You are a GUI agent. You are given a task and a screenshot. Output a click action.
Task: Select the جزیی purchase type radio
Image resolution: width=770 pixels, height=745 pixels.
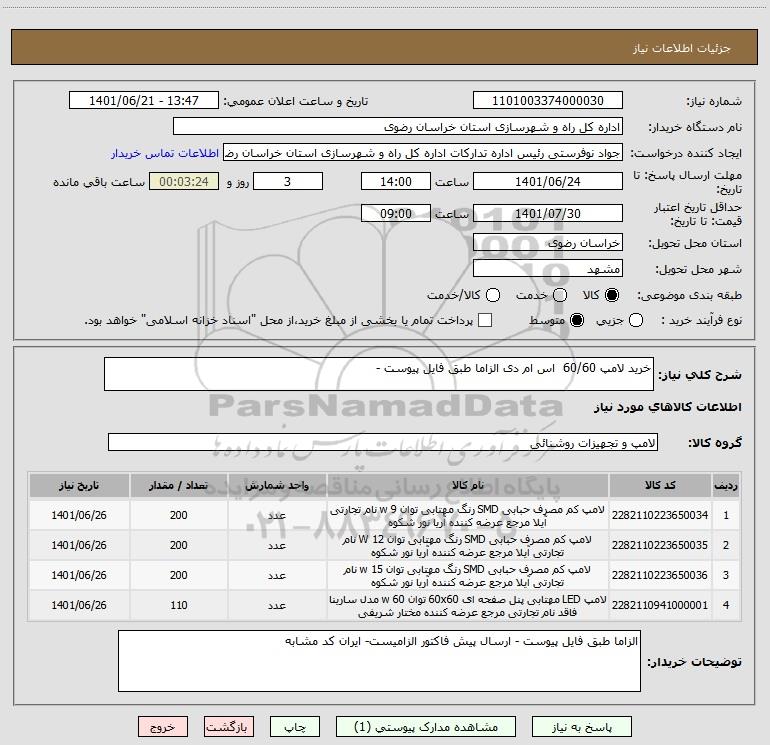point(636,320)
